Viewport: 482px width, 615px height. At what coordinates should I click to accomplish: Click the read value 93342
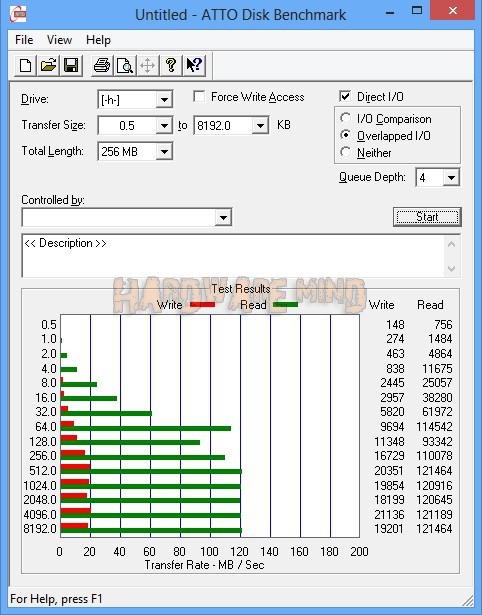click(x=437, y=442)
